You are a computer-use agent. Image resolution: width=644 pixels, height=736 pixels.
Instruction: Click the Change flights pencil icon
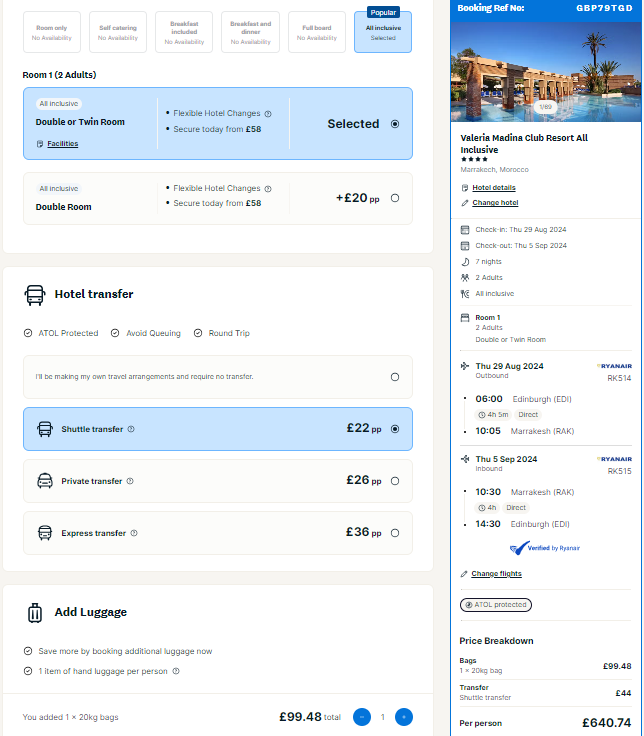464,574
